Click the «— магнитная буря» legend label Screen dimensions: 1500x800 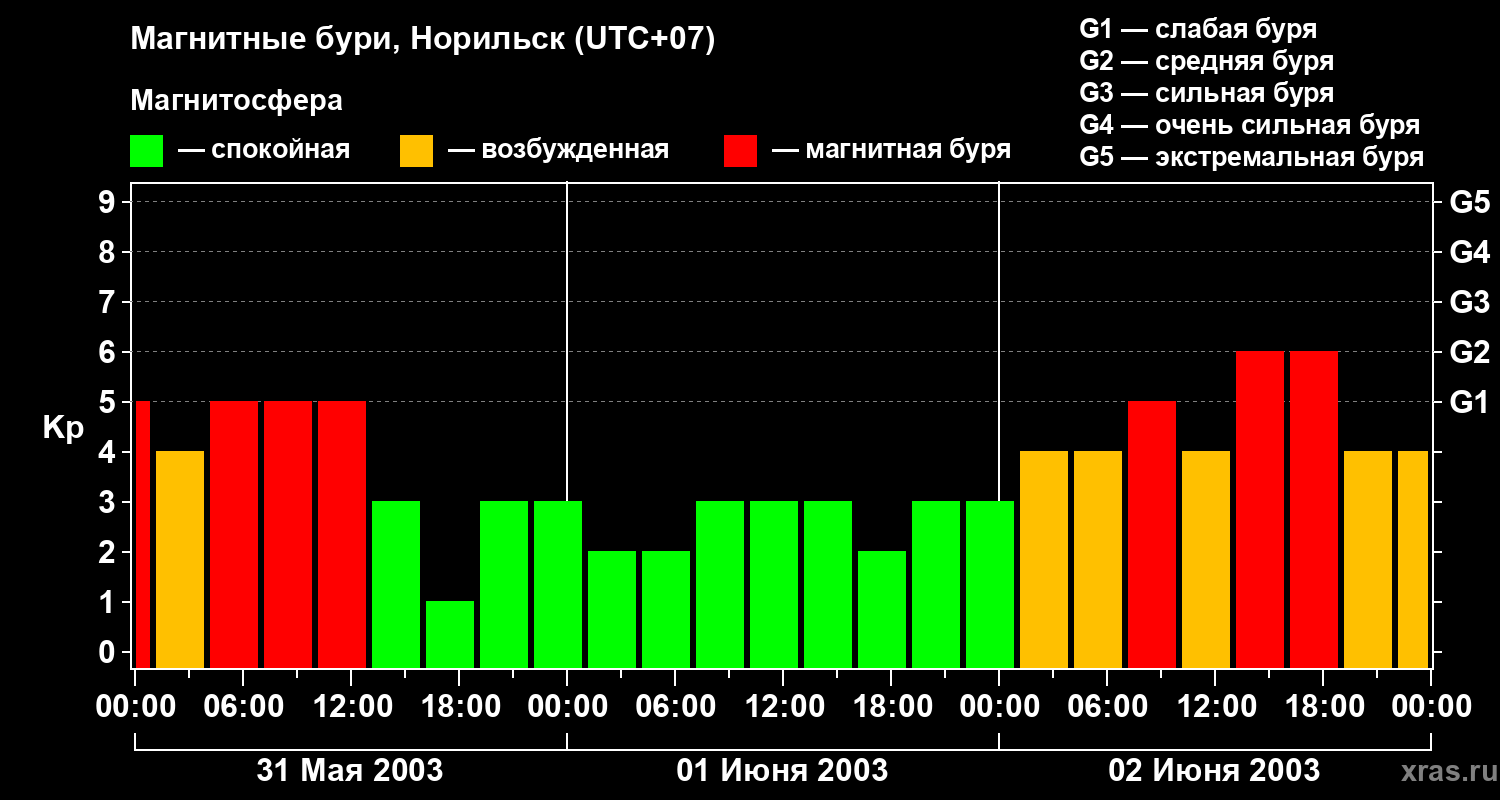[891, 150]
